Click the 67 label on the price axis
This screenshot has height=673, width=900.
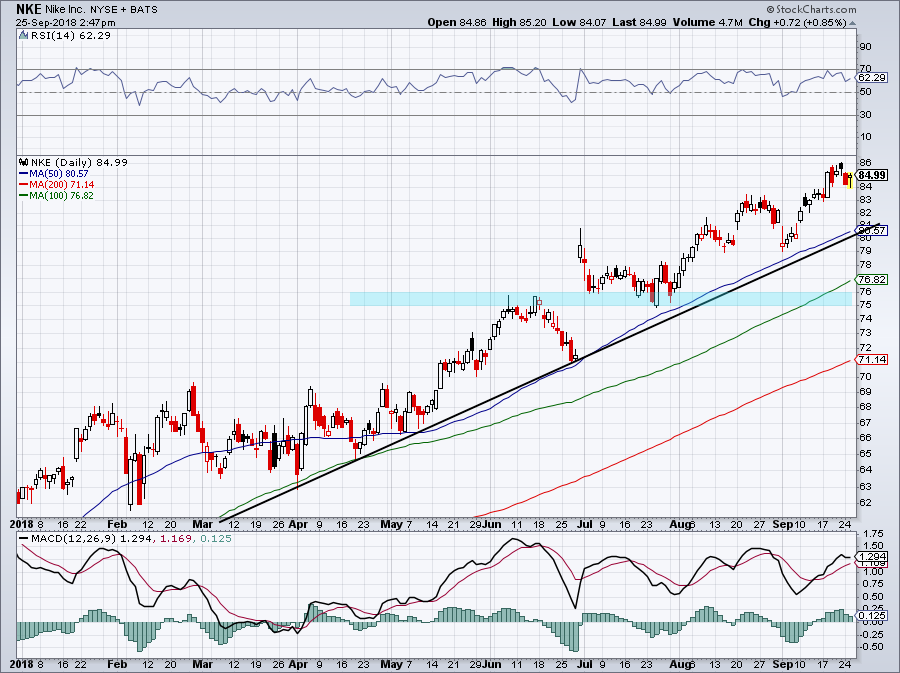pos(866,422)
